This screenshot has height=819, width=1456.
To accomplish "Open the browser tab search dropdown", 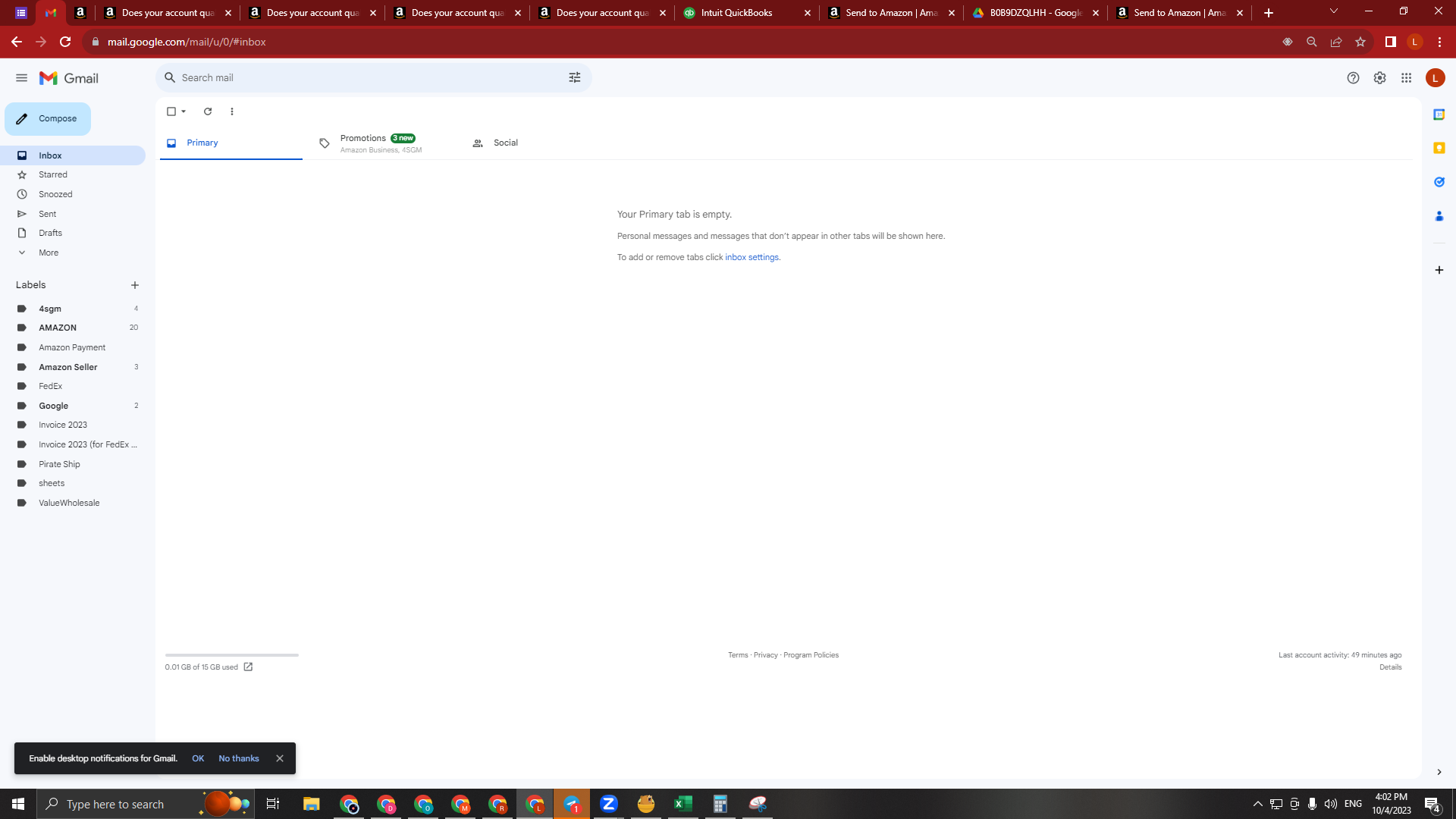I will click(x=1333, y=11).
